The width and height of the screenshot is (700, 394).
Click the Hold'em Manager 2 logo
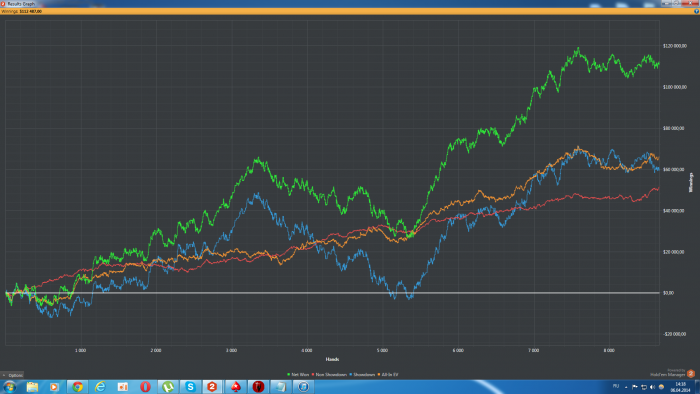point(691,374)
